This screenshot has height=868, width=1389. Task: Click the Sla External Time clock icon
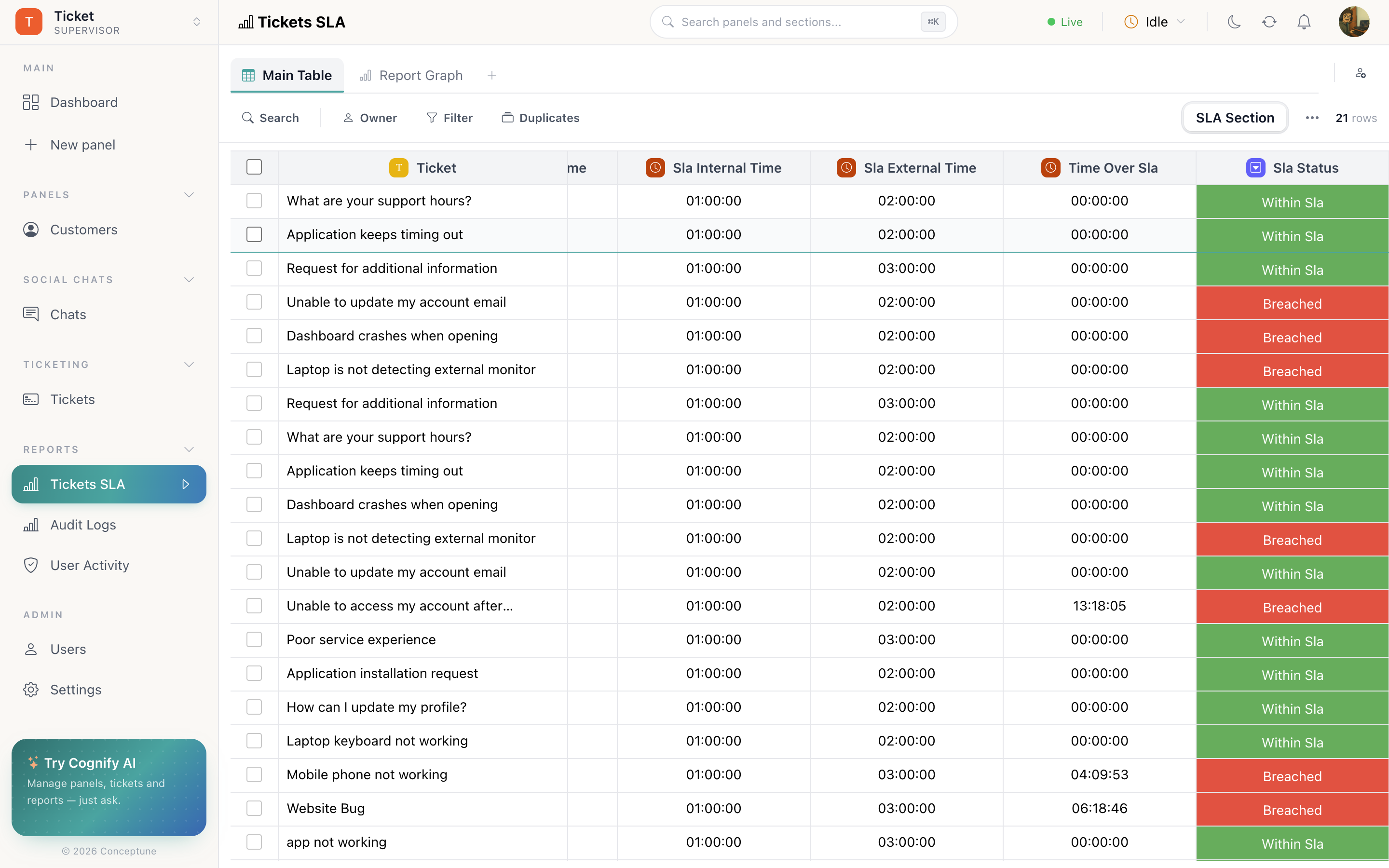point(846,168)
